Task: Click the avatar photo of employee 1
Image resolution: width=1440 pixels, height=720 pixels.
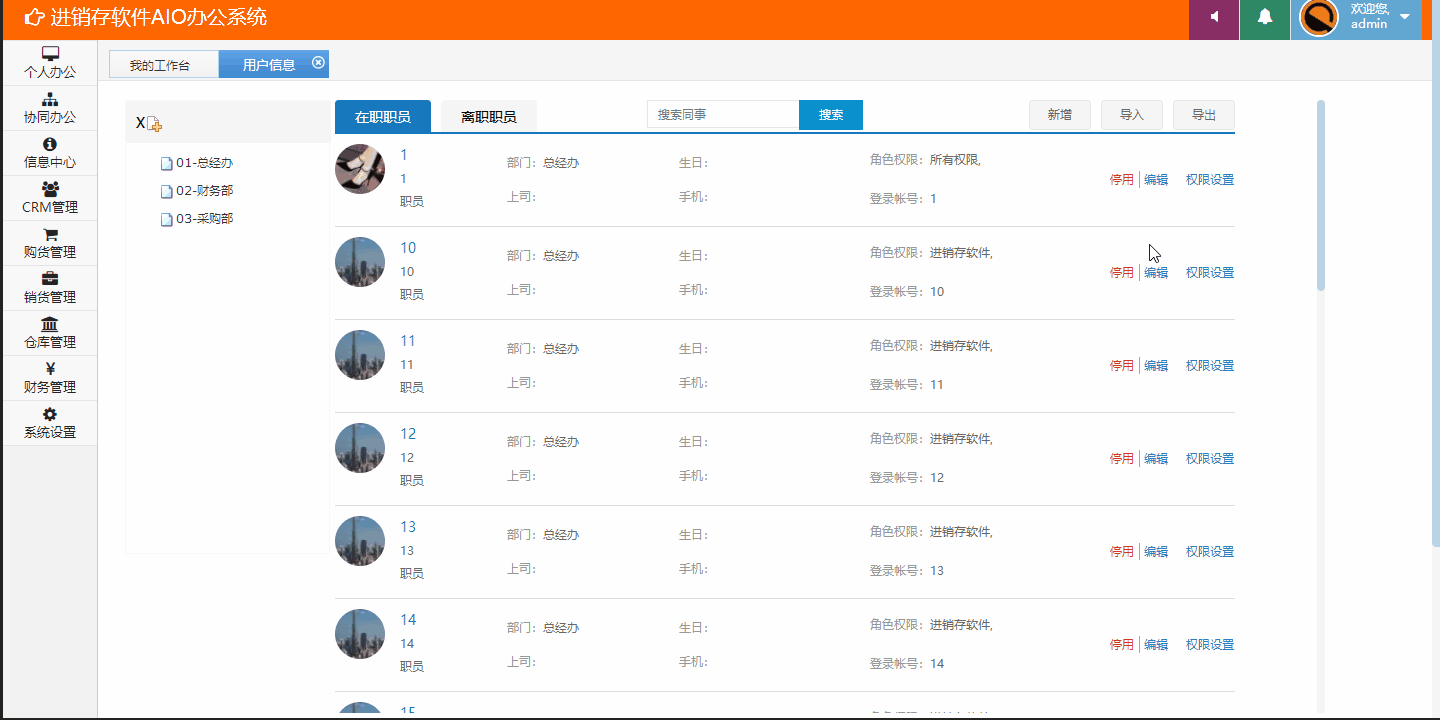Action: click(360, 169)
